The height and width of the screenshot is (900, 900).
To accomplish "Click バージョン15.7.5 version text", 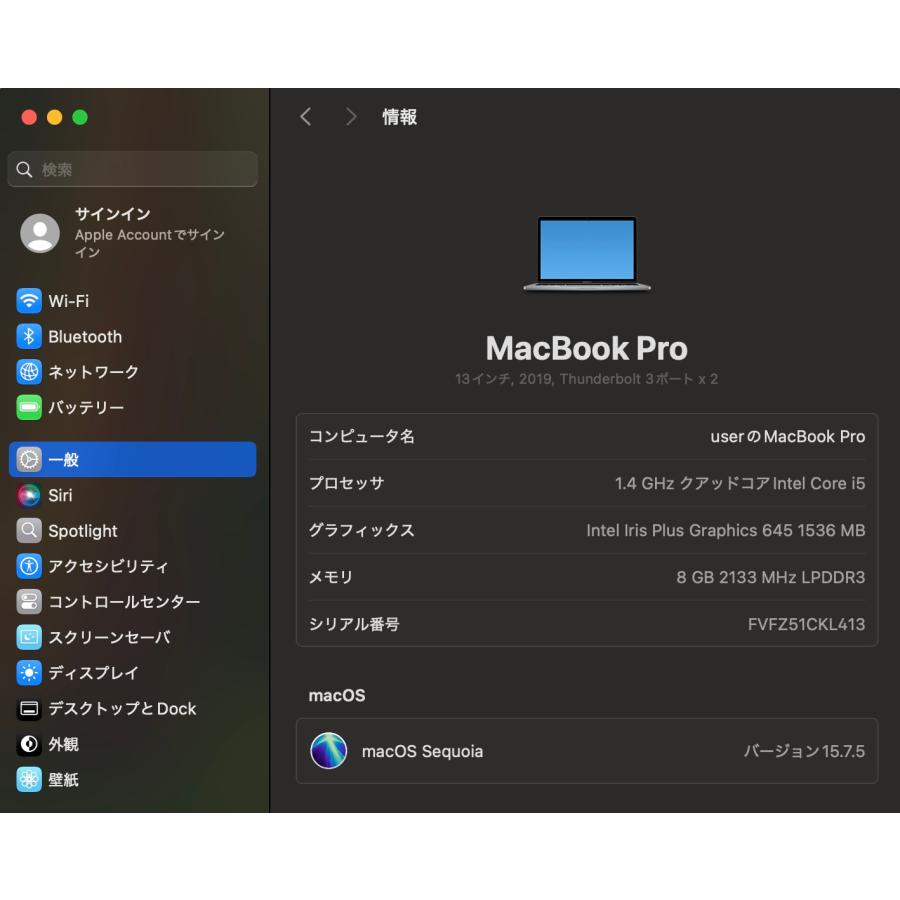I will click(804, 751).
